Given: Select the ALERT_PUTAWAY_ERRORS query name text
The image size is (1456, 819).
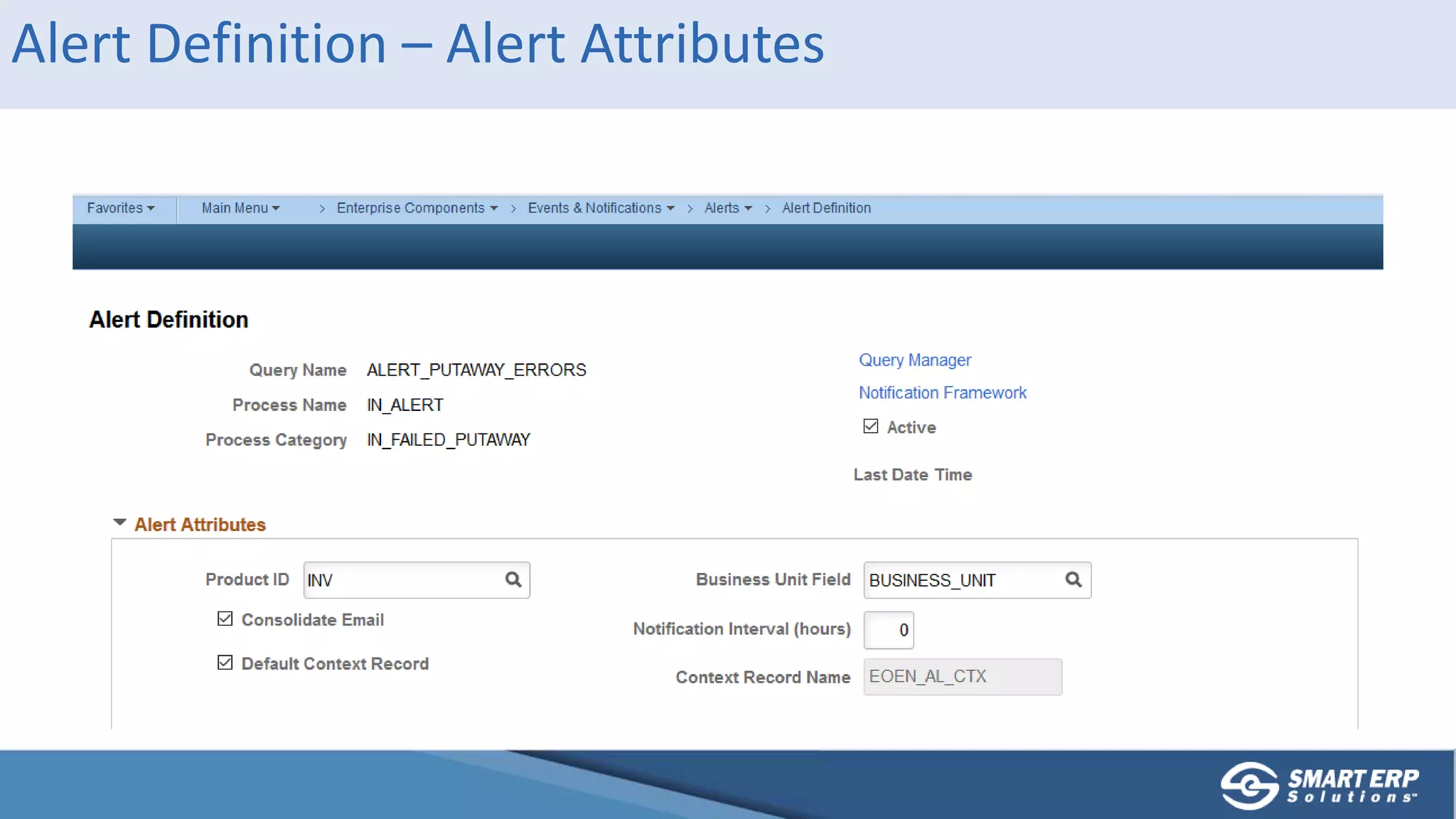Looking at the screenshot, I should tap(476, 370).
